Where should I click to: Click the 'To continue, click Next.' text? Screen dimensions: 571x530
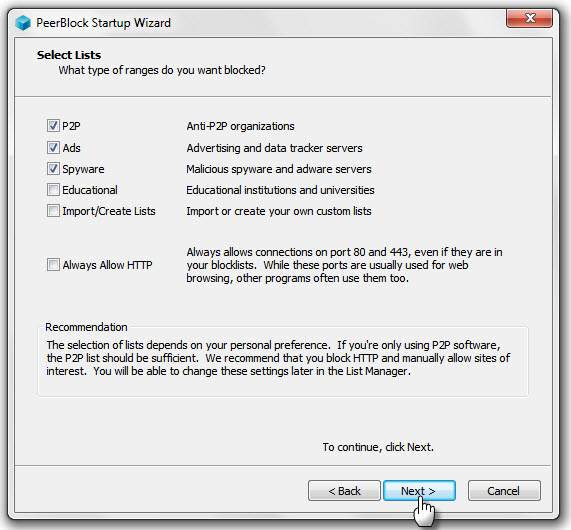click(x=378, y=447)
